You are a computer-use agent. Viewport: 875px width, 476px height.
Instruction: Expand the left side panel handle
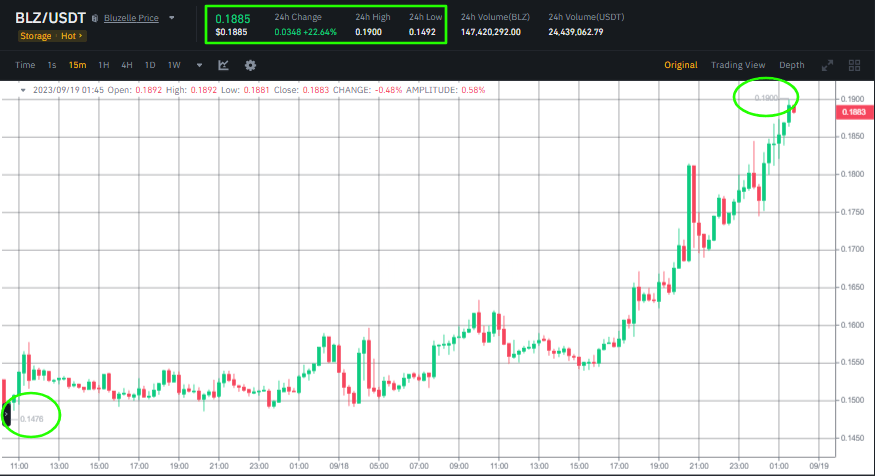pos(6,414)
